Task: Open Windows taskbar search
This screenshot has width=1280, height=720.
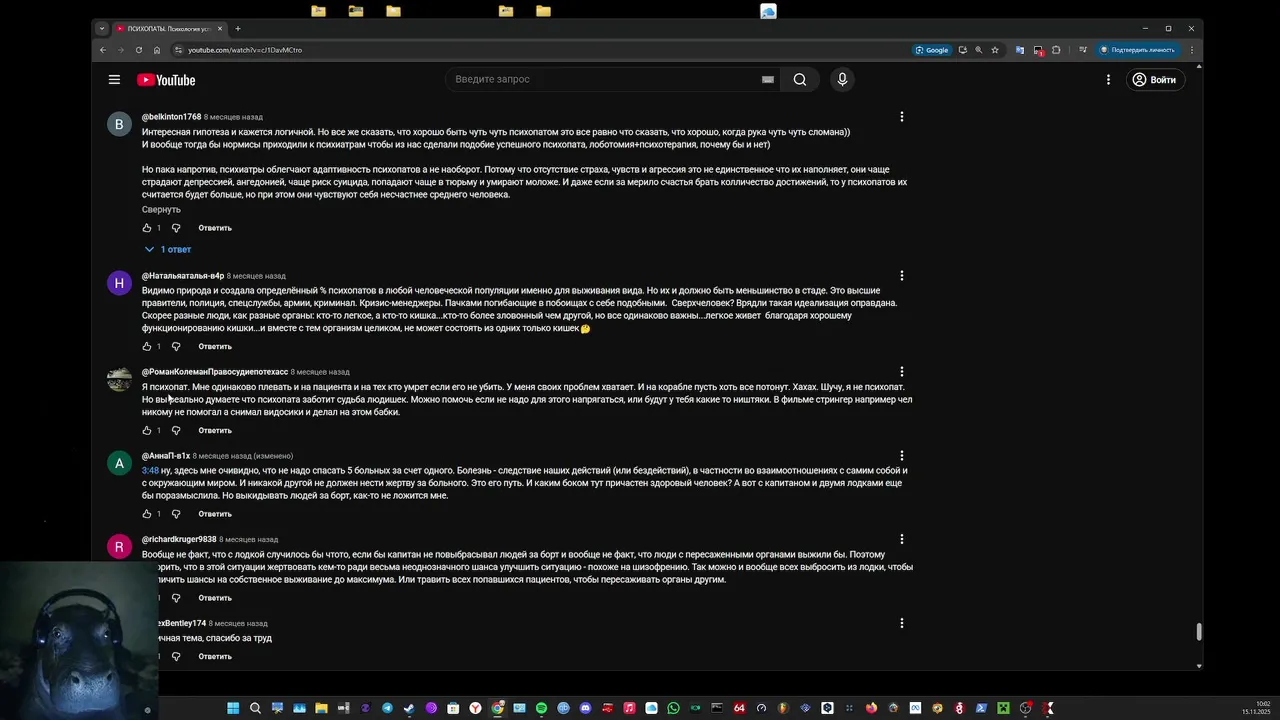Action: pos(255,708)
